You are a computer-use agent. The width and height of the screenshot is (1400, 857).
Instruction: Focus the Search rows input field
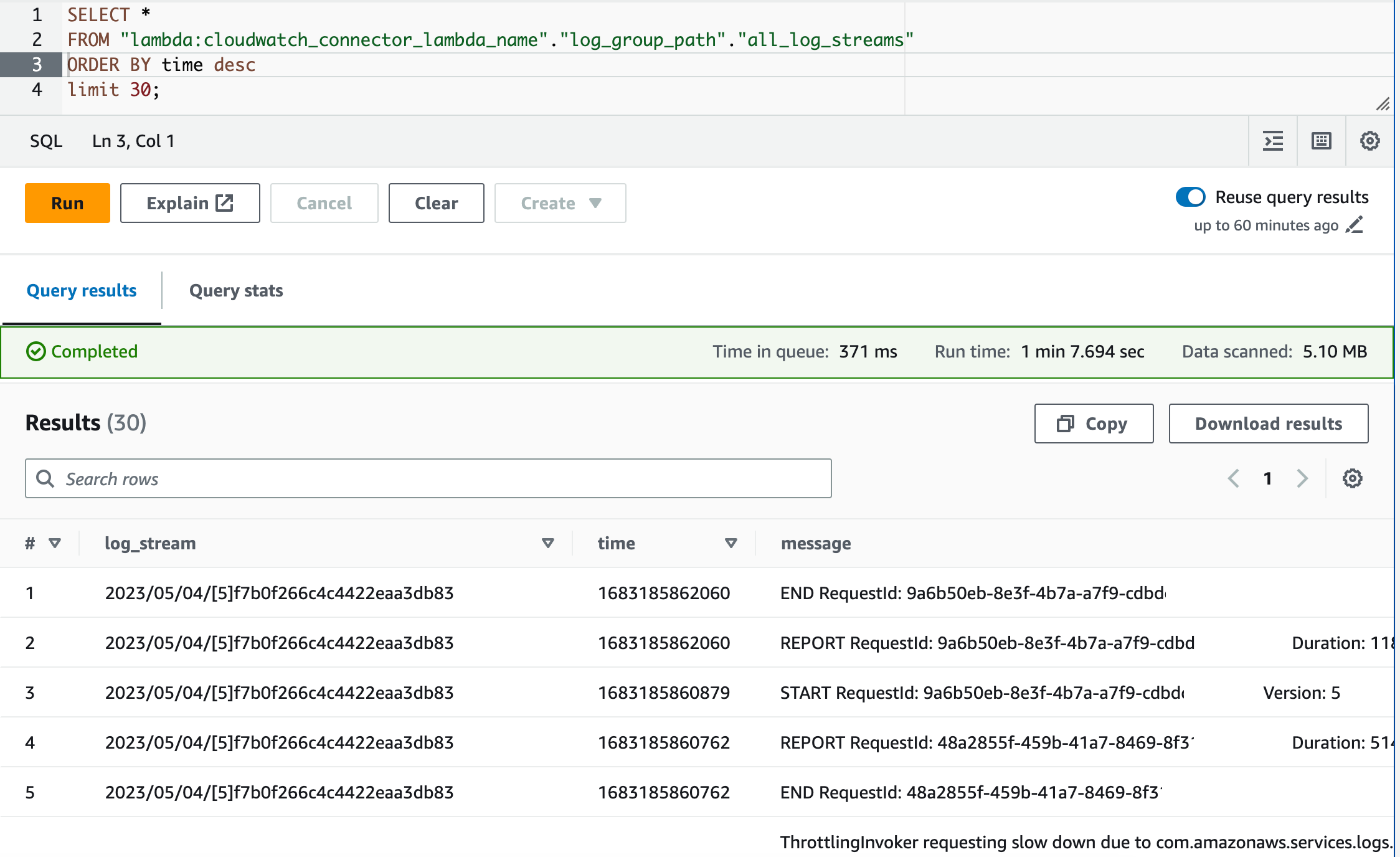click(x=428, y=478)
